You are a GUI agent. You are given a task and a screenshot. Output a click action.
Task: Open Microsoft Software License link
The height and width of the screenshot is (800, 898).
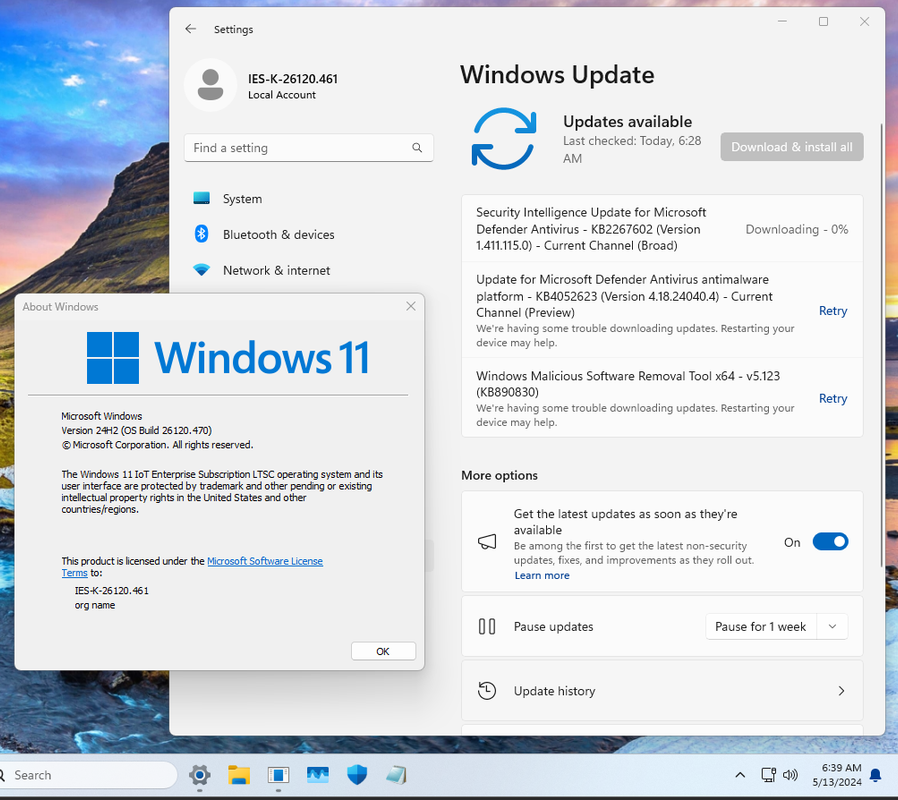tap(265, 561)
